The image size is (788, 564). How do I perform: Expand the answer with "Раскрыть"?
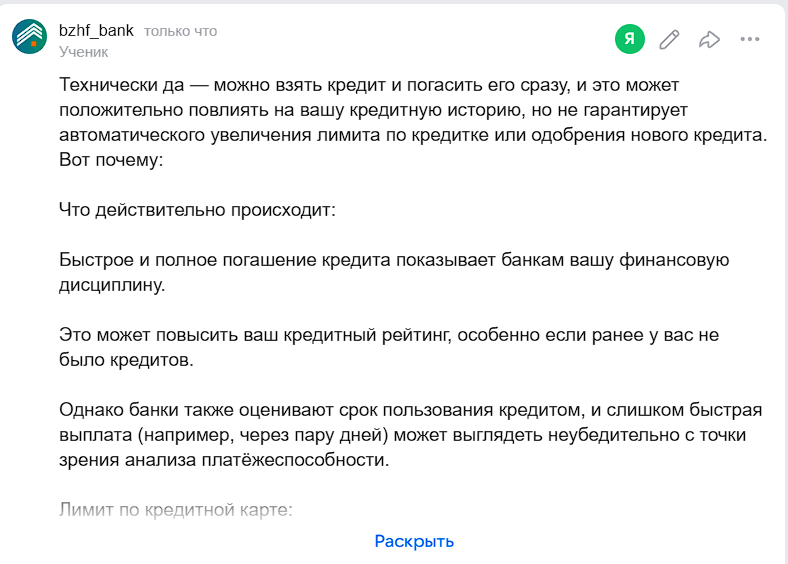coord(414,541)
